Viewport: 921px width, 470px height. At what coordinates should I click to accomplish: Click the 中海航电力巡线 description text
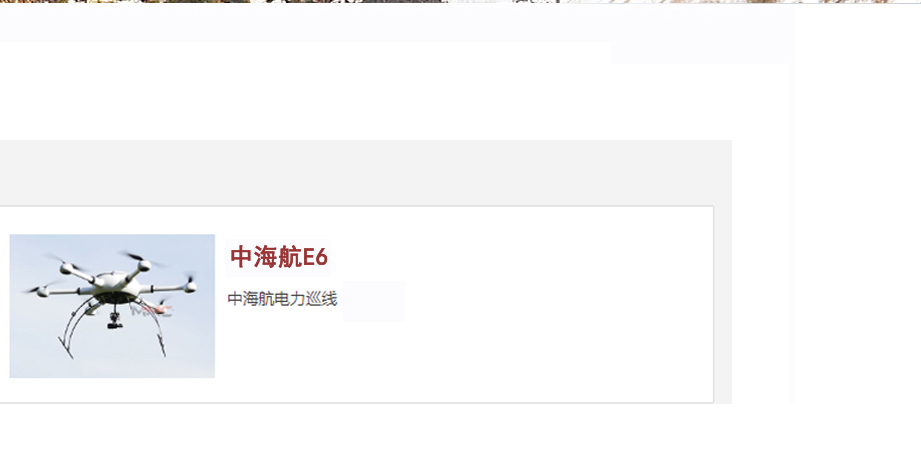(x=282, y=299)
